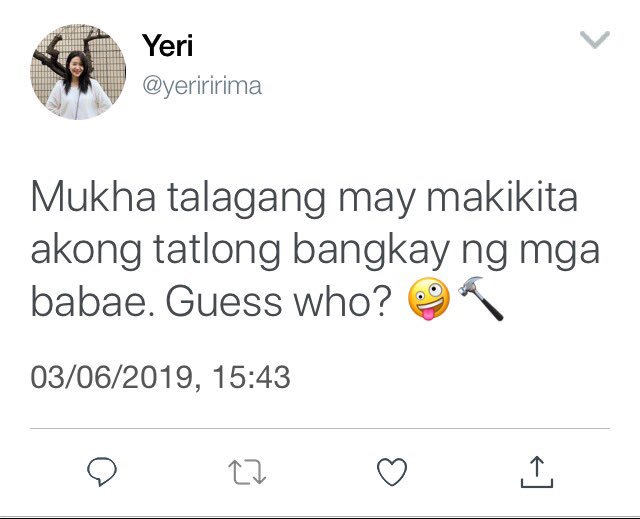Click the word talagang in the tweet

247,200
